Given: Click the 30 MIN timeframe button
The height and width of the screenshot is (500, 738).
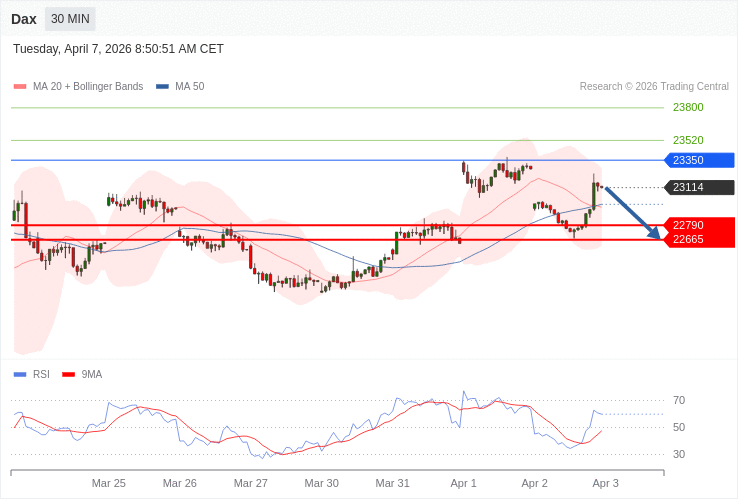Looking at the screenshot, I should (x=70, y=19).
